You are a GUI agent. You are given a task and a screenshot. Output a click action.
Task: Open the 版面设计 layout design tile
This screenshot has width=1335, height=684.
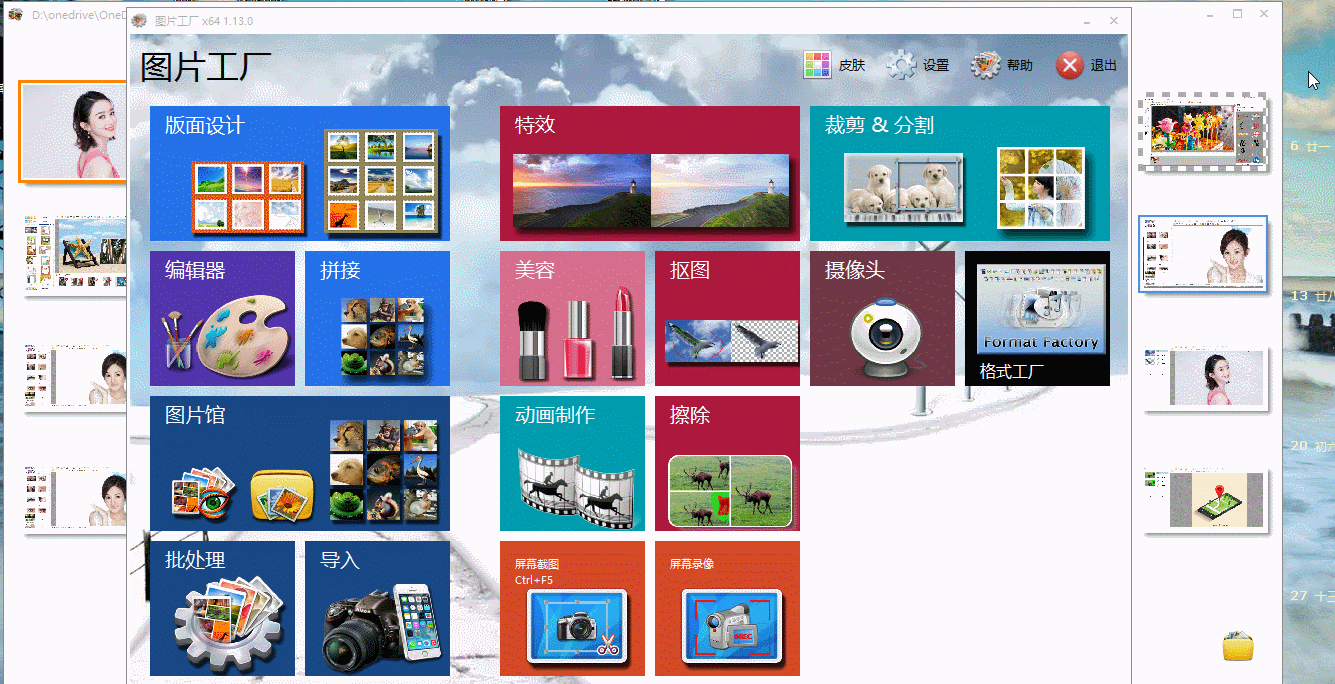pyautogui.click(x=299, y=173)
